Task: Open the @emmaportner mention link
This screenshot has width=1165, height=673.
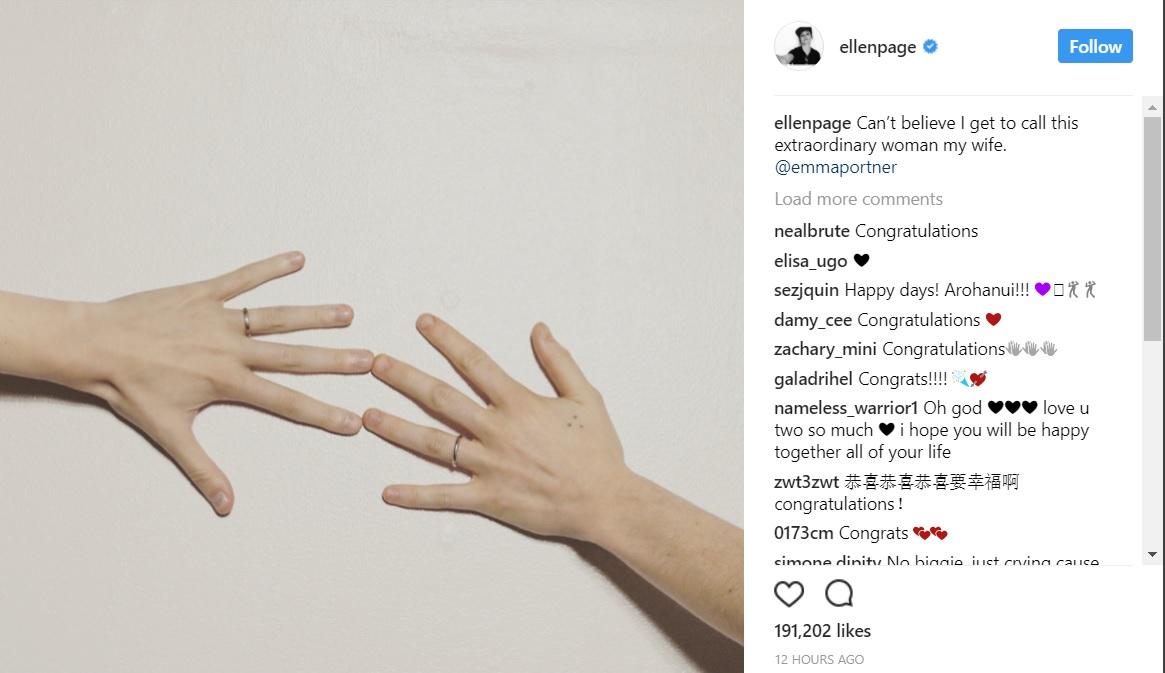Action: tap(835, 167)
